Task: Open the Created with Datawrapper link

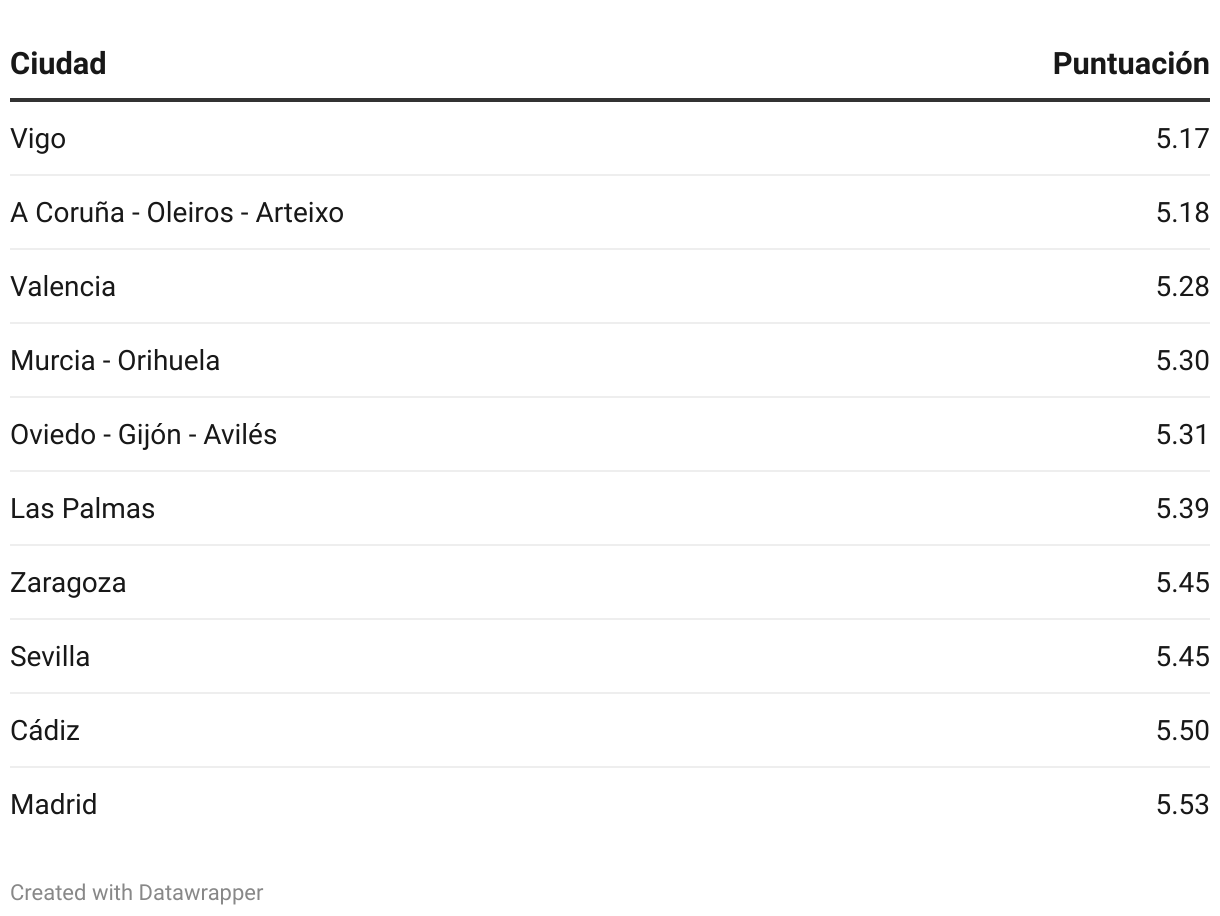Action: click(x=137, y=892)
